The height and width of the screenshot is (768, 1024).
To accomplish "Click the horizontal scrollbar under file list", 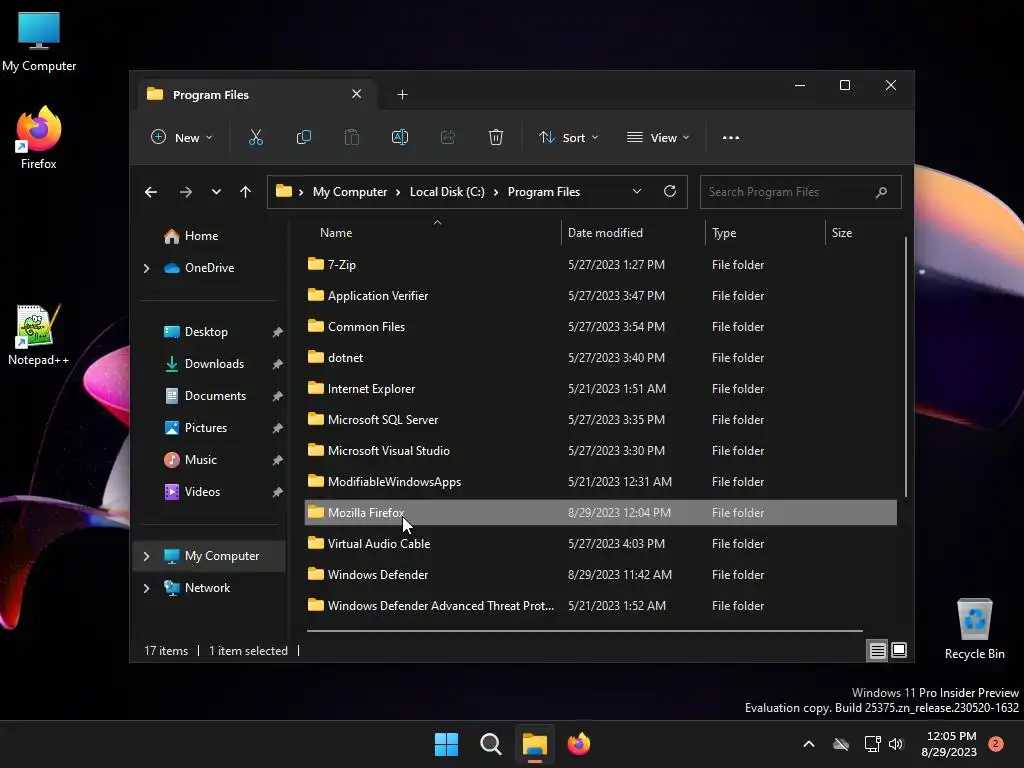I will [584, 631].
